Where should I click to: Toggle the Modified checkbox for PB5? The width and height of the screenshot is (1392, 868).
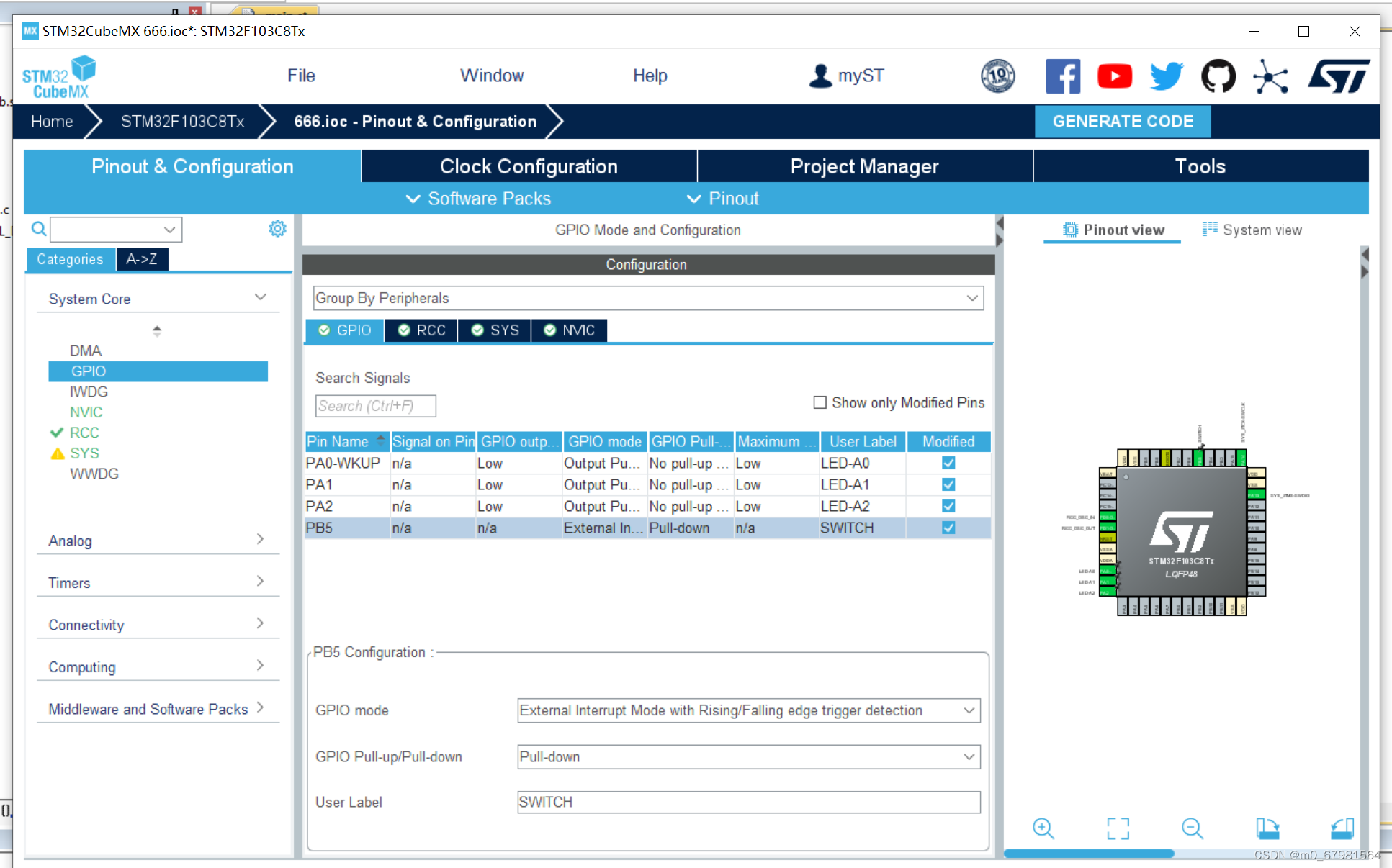click(948, 528)
